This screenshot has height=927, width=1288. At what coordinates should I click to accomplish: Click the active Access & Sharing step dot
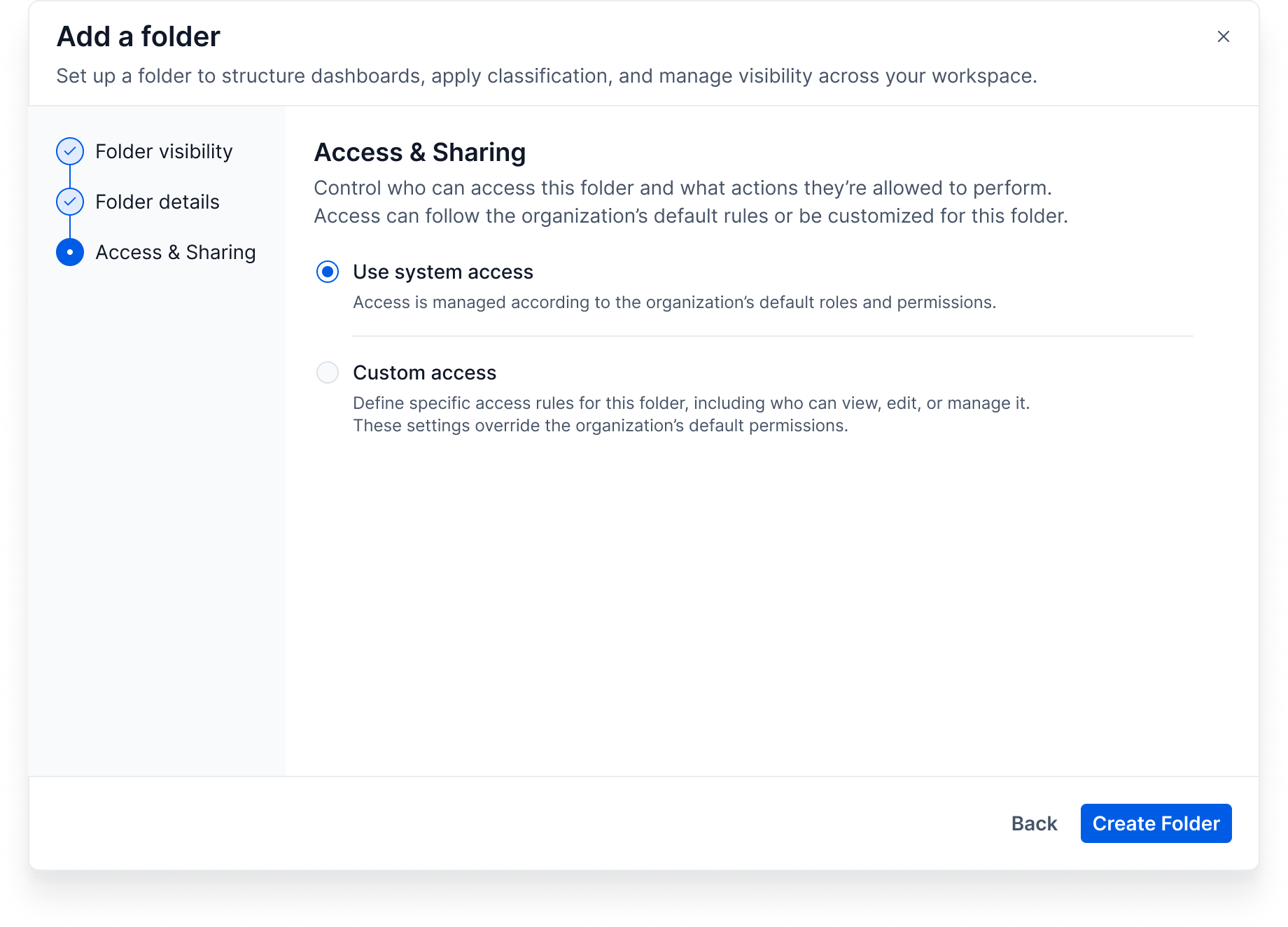(x=70, y=252)
